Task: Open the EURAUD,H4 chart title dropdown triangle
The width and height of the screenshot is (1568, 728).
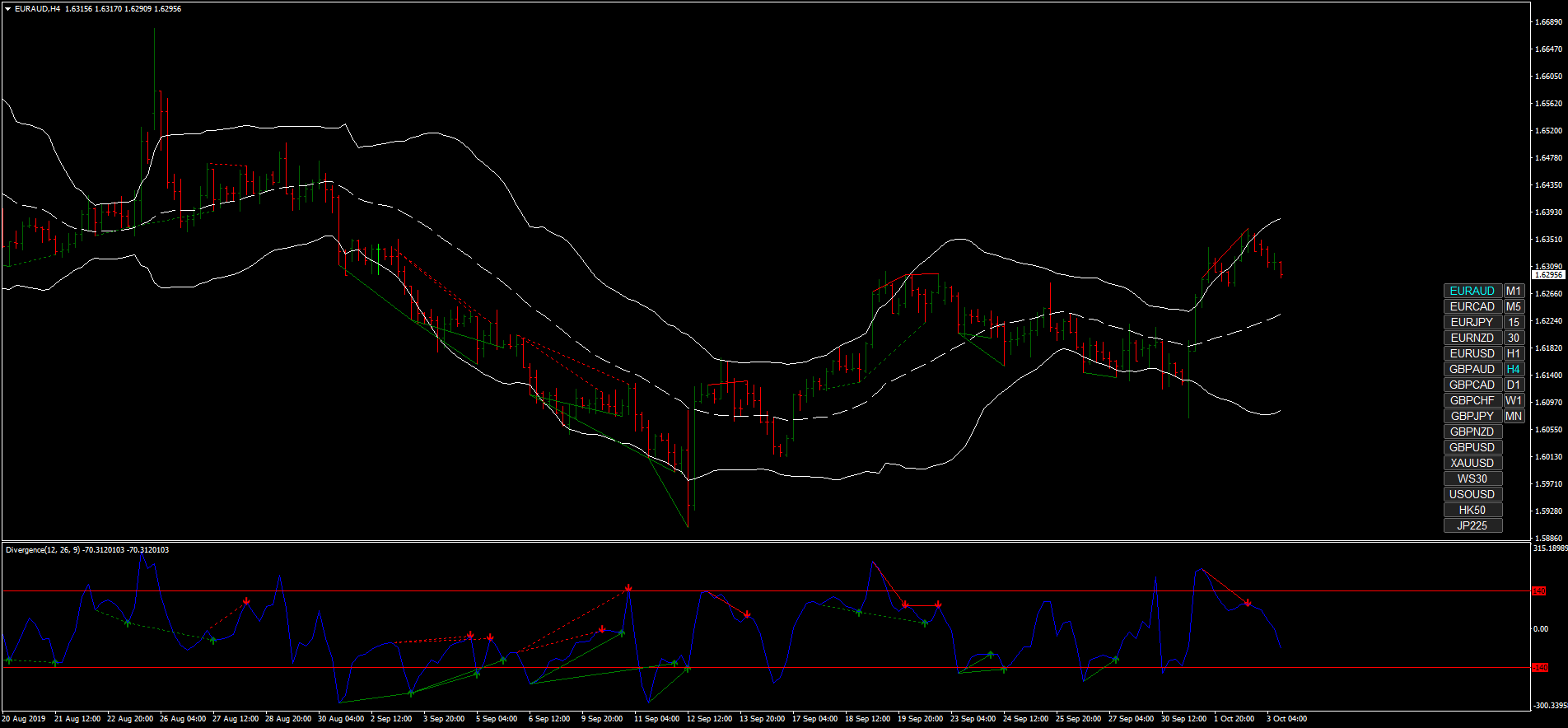Action: [x=8, y=9]
